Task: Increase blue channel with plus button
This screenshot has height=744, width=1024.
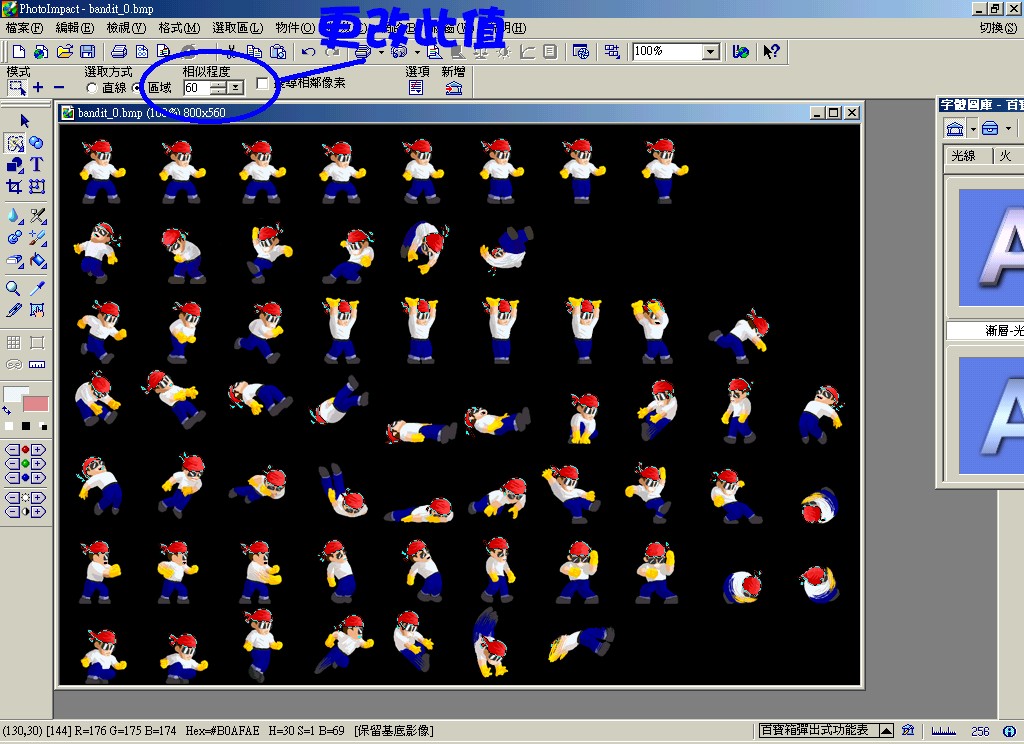Action: point(37,477)
